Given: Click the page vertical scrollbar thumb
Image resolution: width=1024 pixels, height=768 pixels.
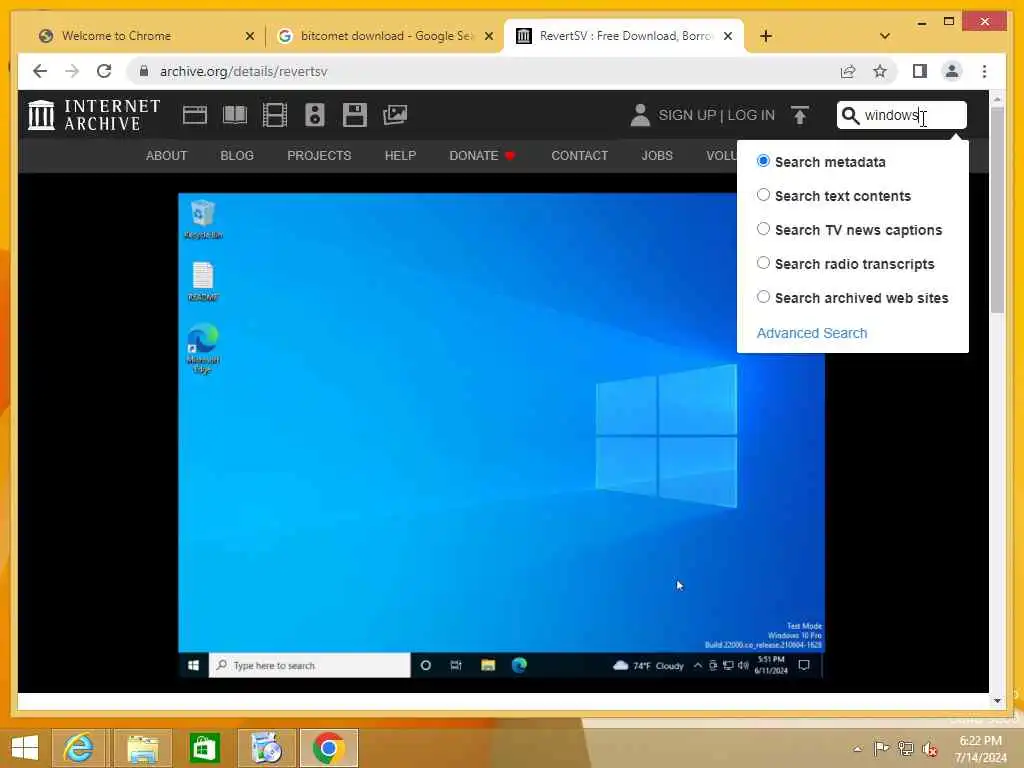Looking at the screenshot, I should pos(997,209).
